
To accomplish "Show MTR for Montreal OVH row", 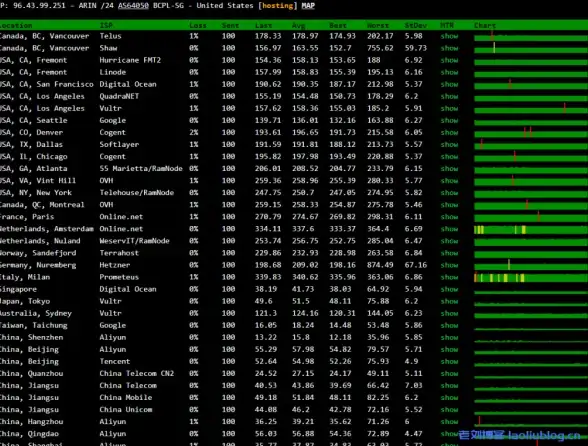I will point(449,204).
